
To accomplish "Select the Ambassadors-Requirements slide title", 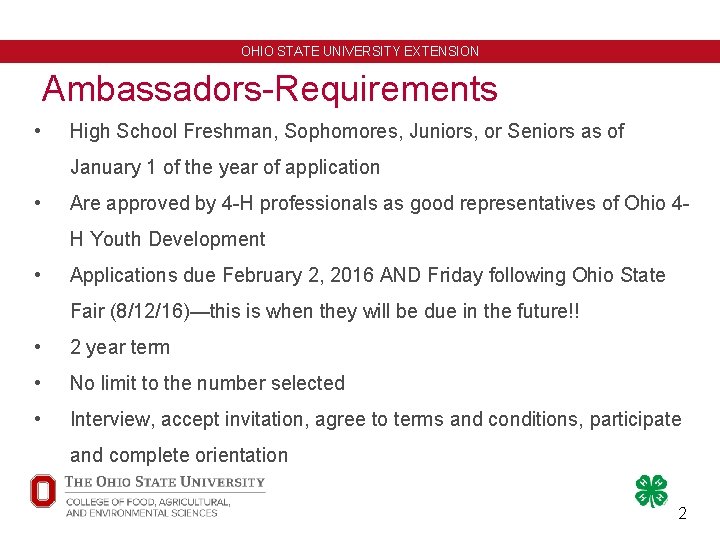I will 270,88.
